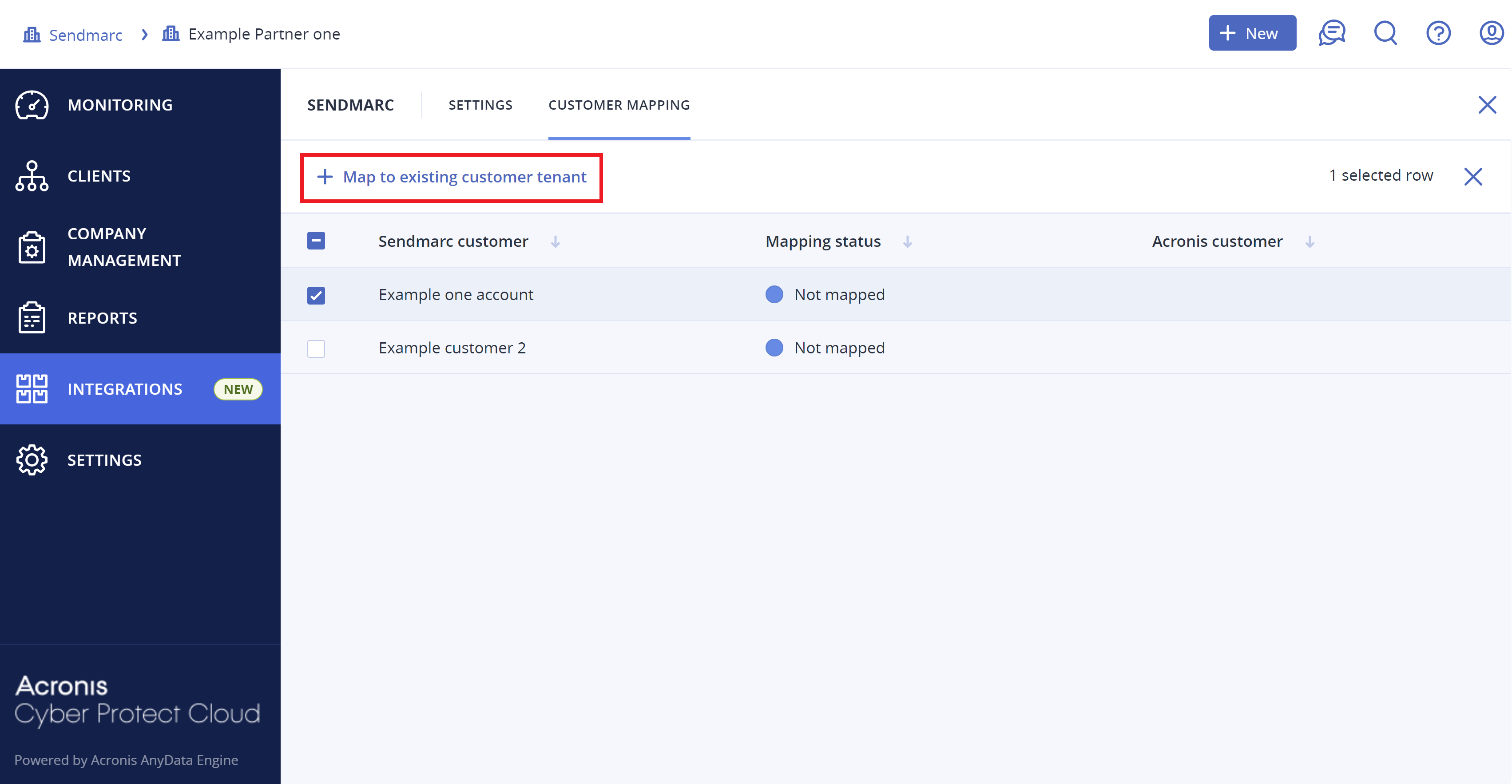Open the help question mark icon
The width and height of the screenshot is (1512, 784).
click(x=1438, y=33)
